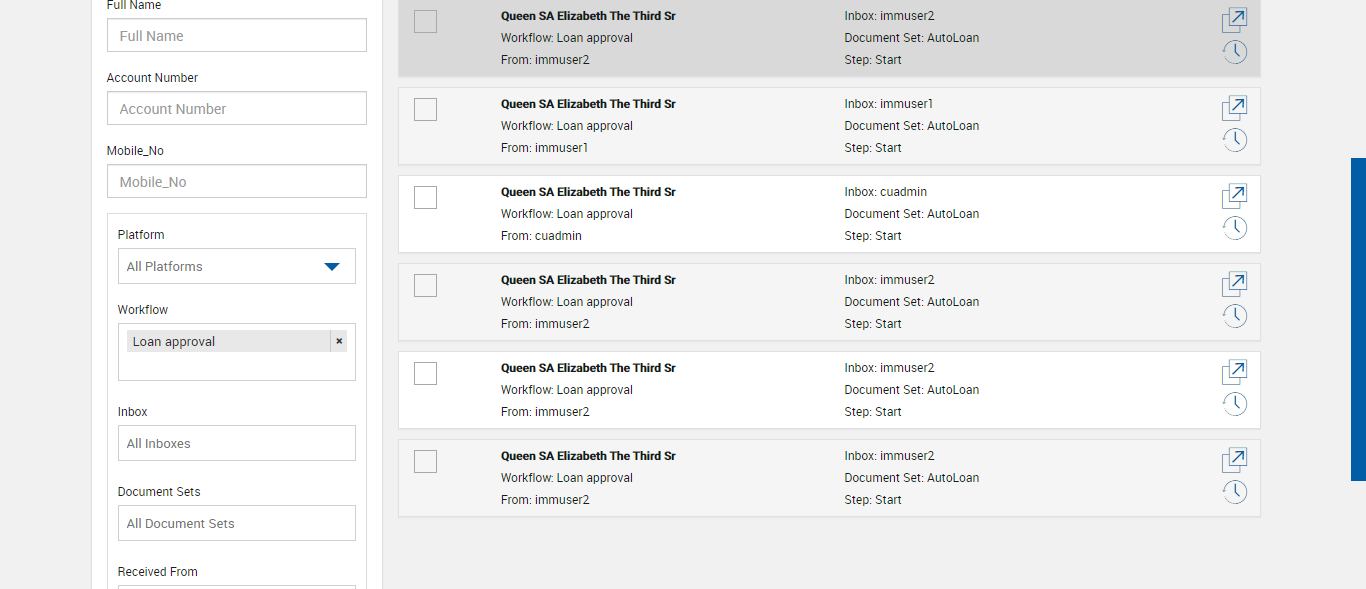Remove the Loan approval workflow tag

(339, 341)
